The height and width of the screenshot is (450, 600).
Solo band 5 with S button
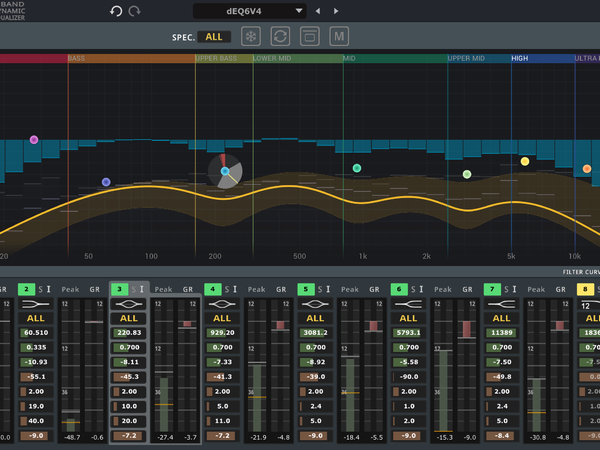(x=320, y=289)
